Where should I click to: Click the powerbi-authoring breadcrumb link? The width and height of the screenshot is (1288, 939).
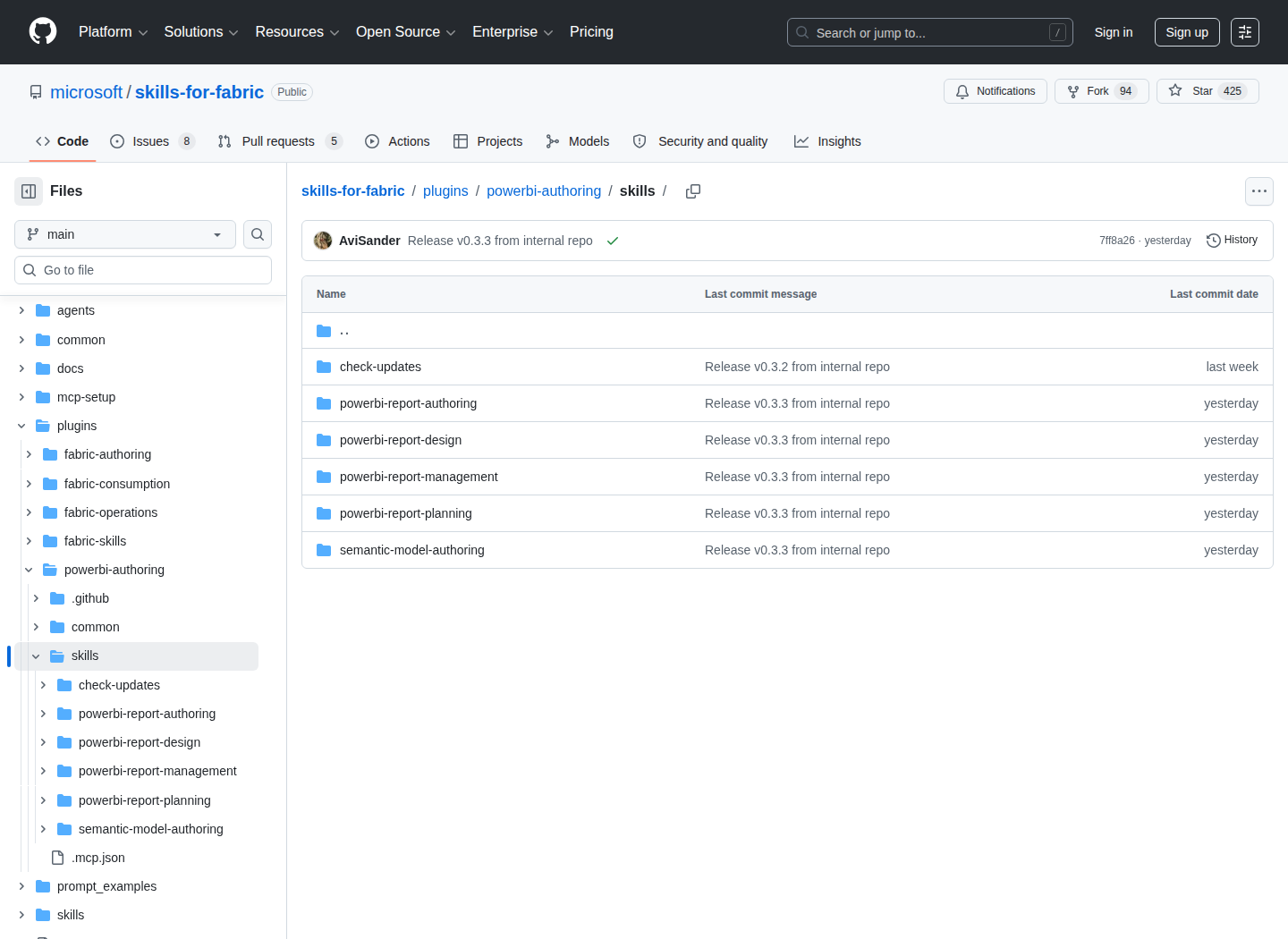pos(544,191)
